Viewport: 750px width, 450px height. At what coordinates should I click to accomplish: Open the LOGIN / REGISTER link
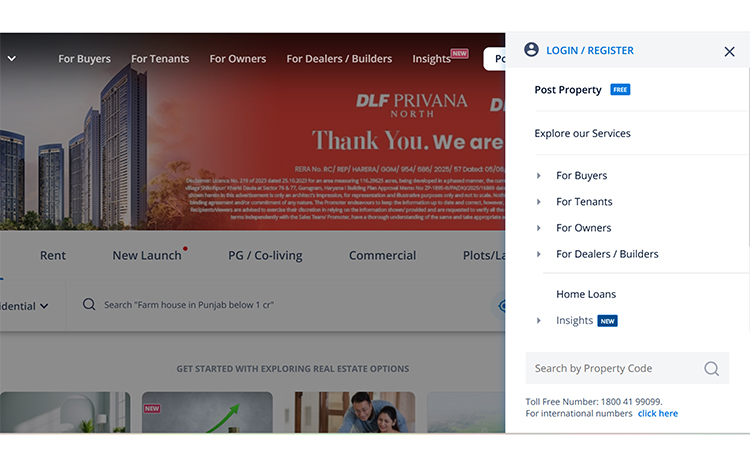(590, 51)
